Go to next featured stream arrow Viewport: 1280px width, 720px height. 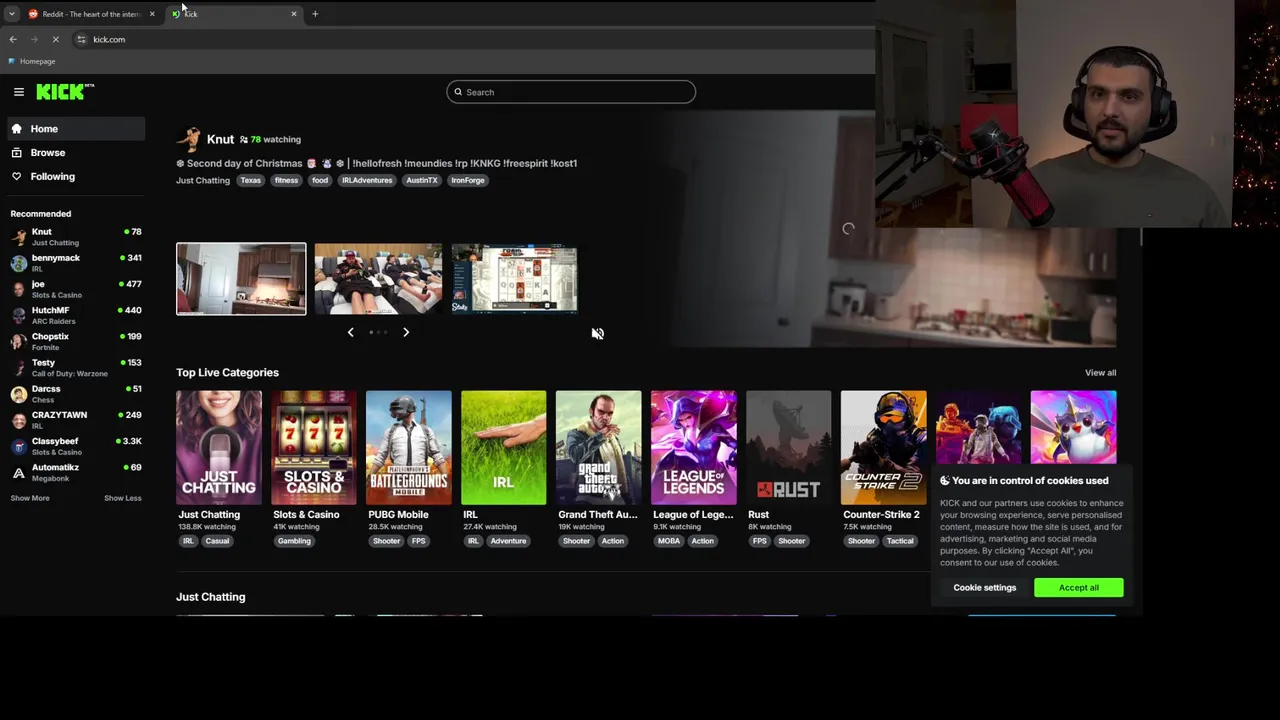[406, 332]
